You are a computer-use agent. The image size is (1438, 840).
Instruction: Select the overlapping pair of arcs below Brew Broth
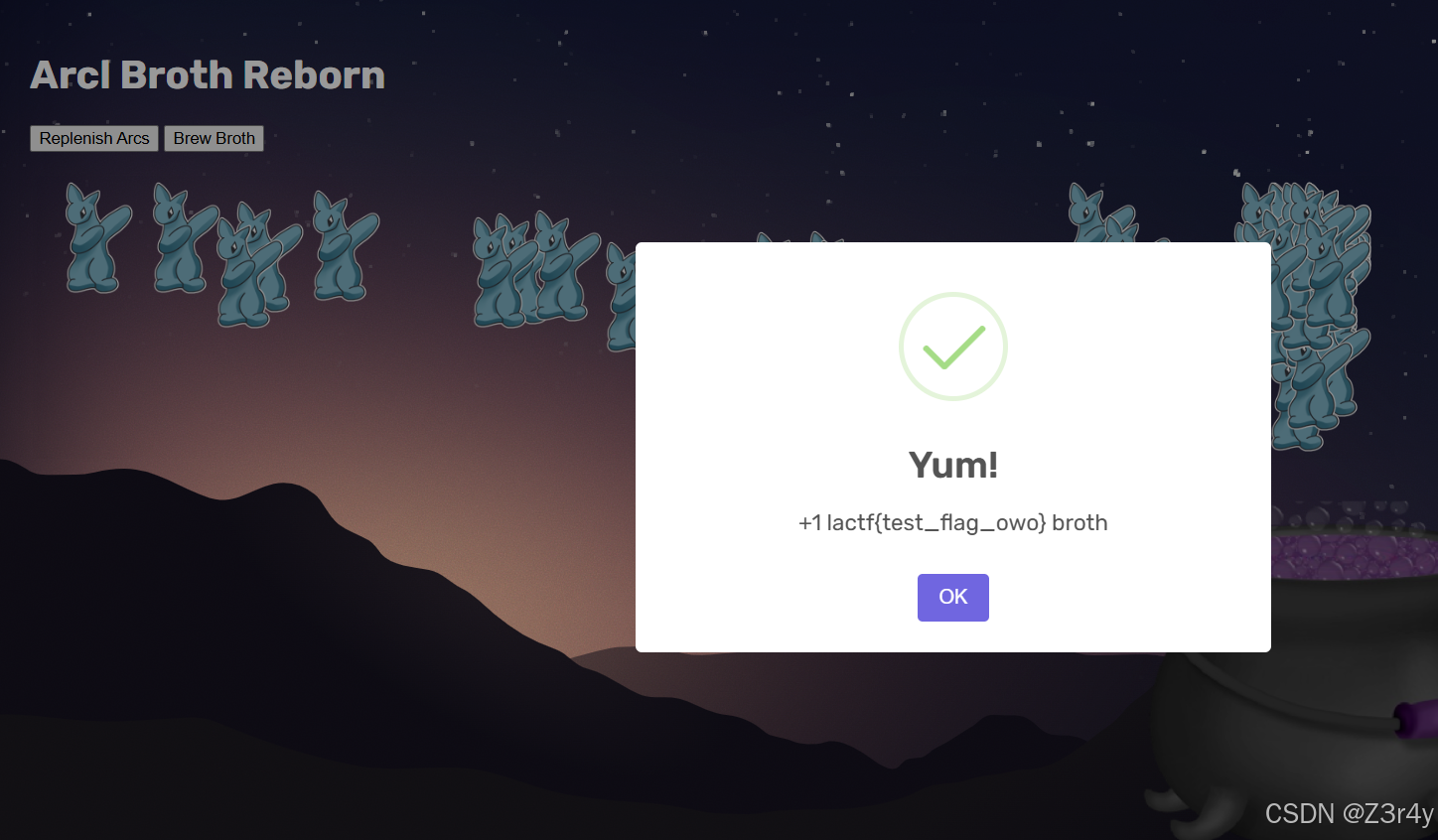tap(258, 265)
